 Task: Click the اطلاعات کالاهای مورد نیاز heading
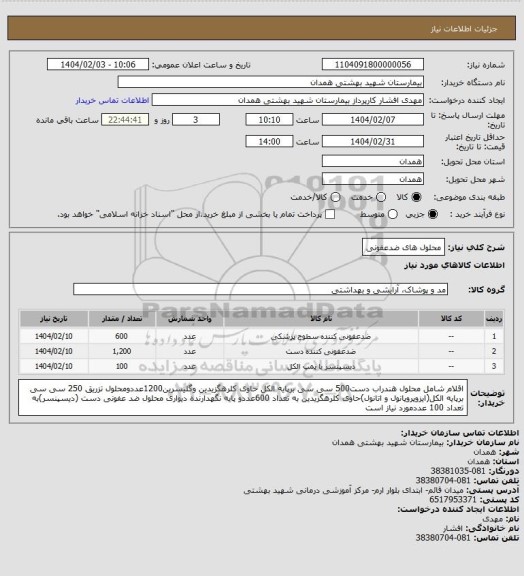454,265
